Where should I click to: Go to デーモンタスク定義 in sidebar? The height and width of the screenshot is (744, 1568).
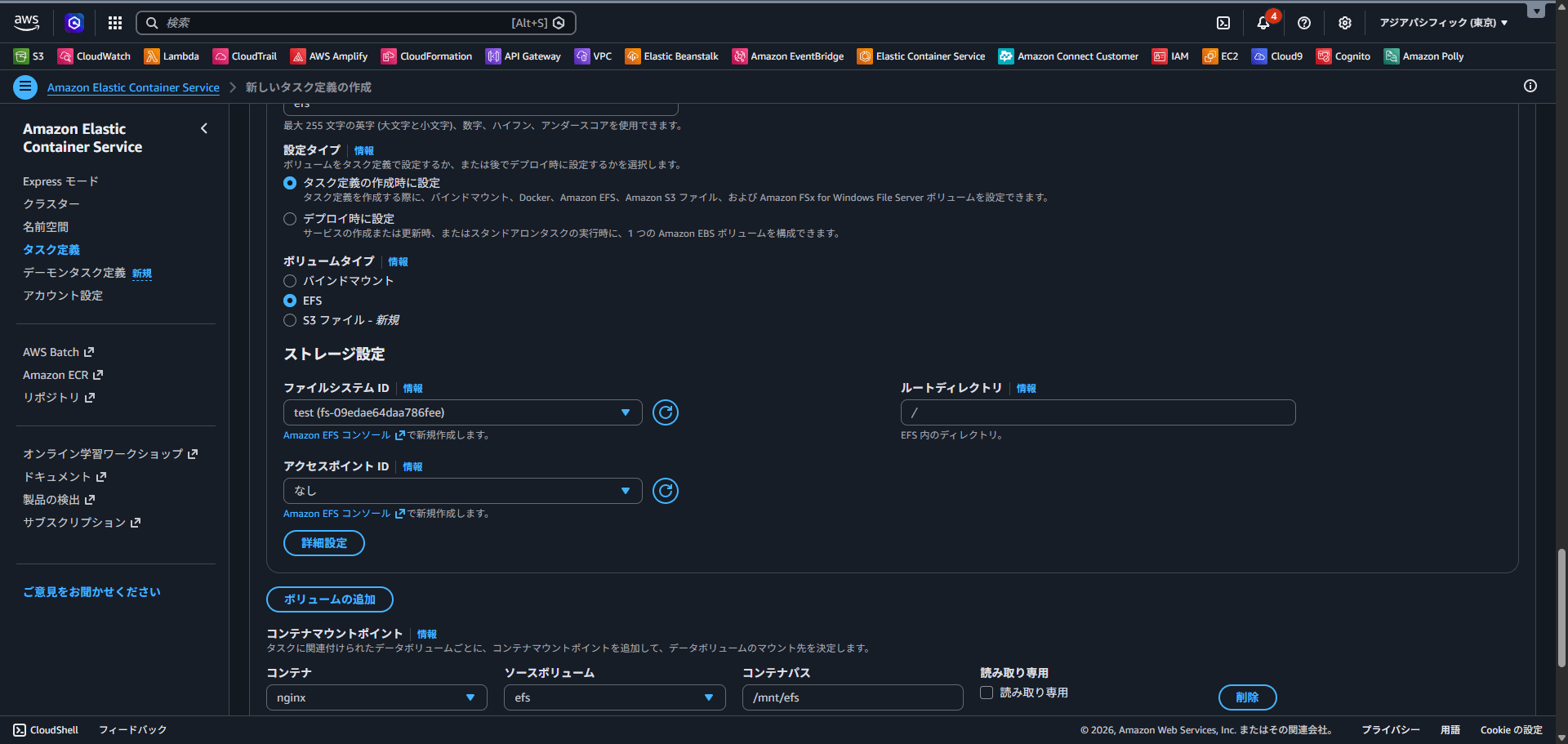(74, 273)
